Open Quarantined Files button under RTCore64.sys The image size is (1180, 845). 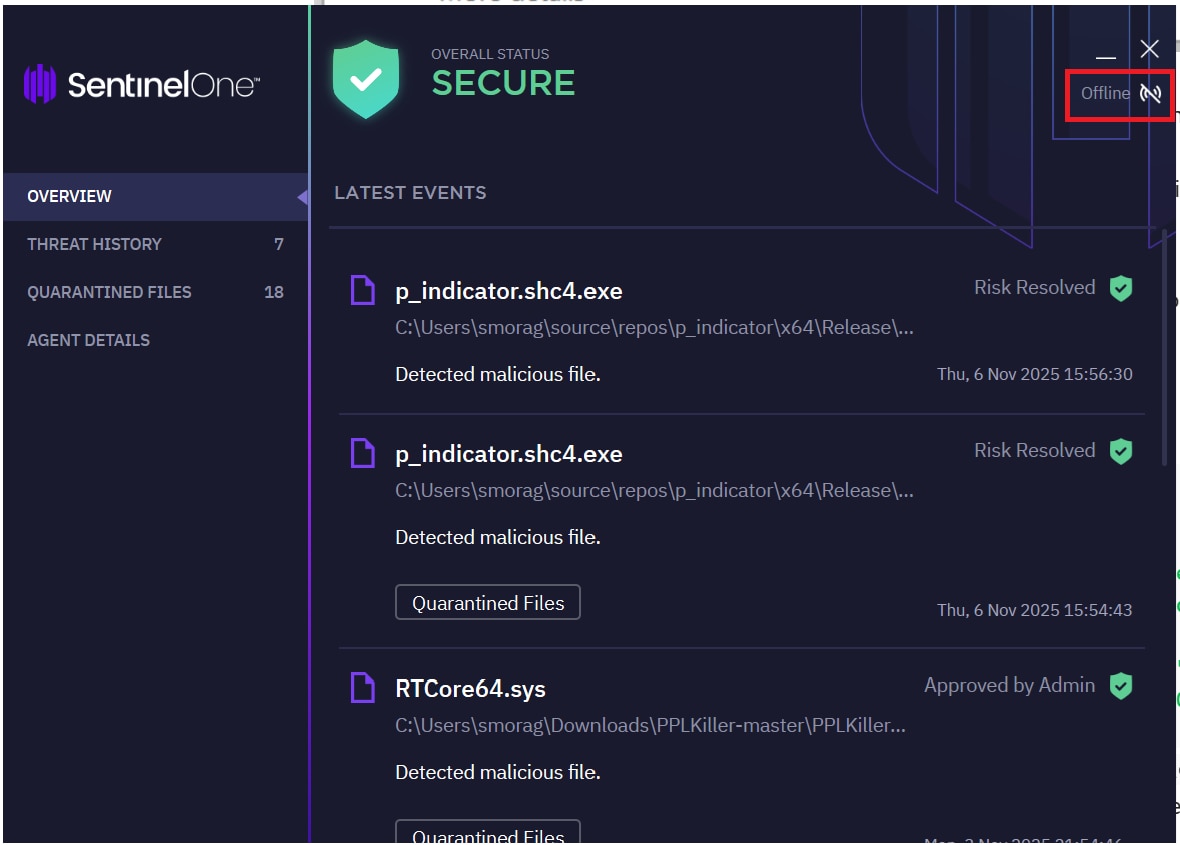click(488, 831)
